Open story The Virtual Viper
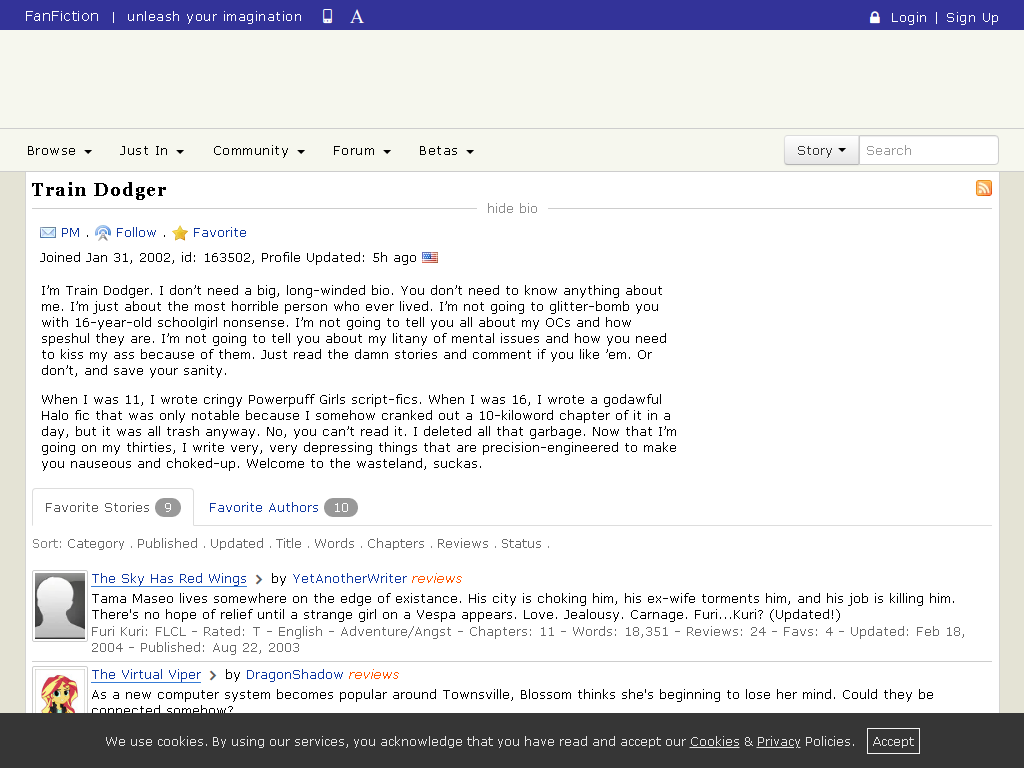Image resolution: width=1024 pixels, height=768 pixels. pyautogui.click(x=146, y=675)
